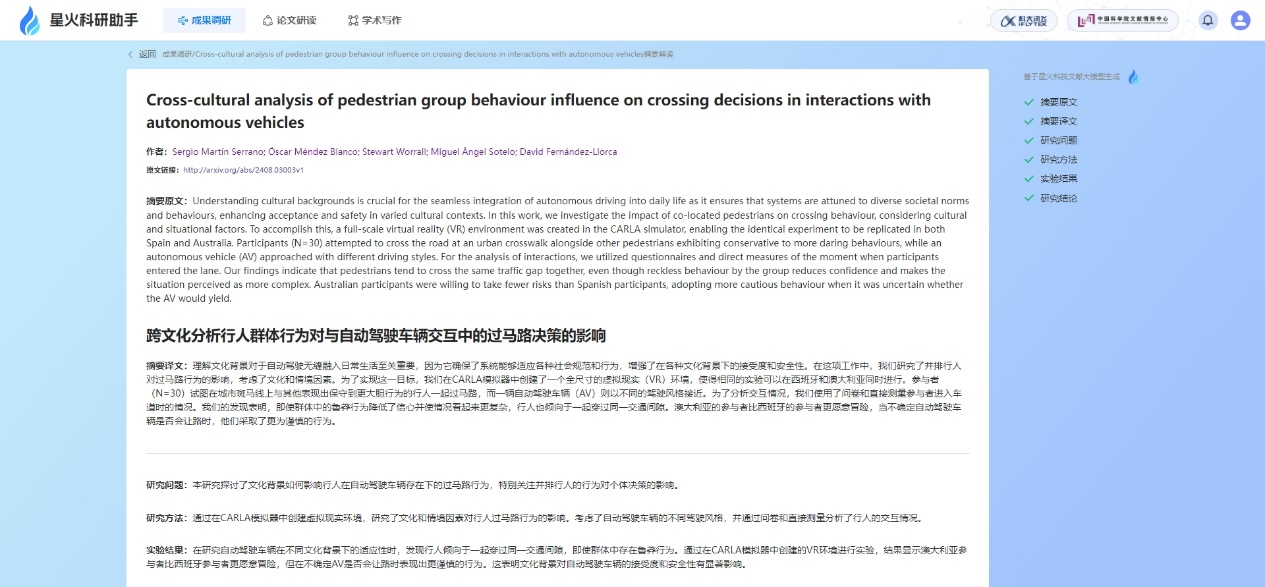Click the back chevron next to 返回

(x=130, y=54)
